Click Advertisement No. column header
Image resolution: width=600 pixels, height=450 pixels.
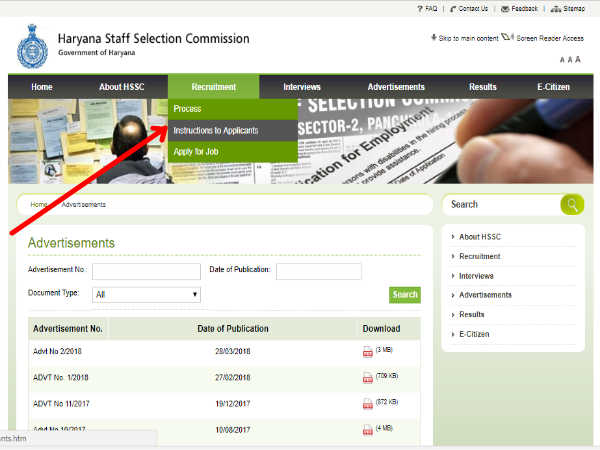click(68, 329)
